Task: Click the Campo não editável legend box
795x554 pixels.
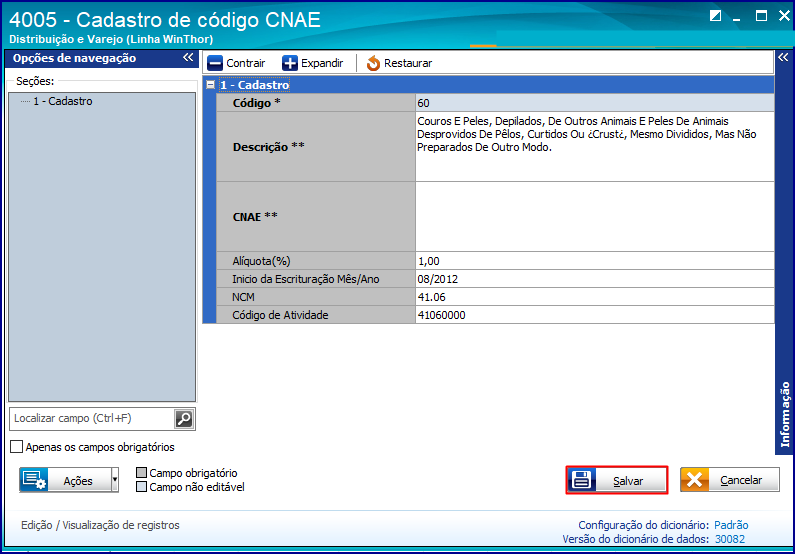Action: [141, 487]
